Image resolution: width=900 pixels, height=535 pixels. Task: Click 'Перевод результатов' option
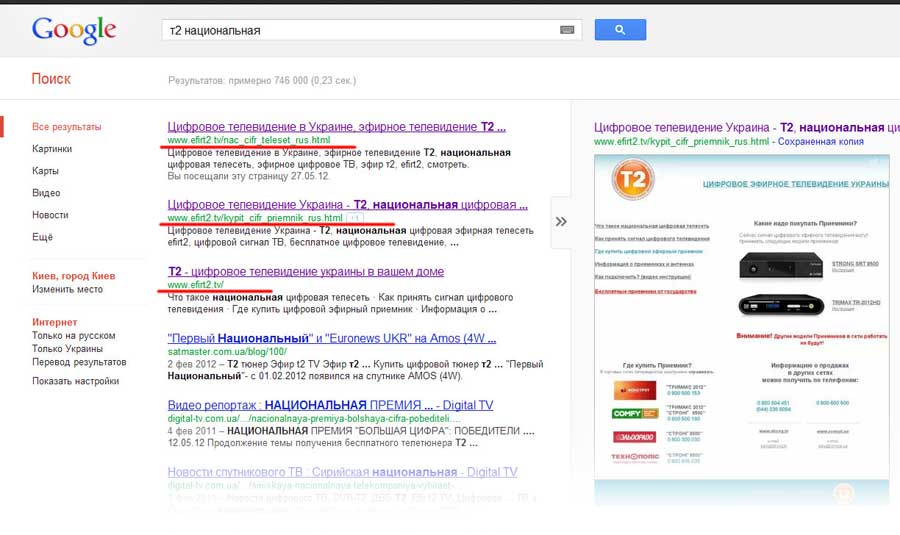coord(79,362)
